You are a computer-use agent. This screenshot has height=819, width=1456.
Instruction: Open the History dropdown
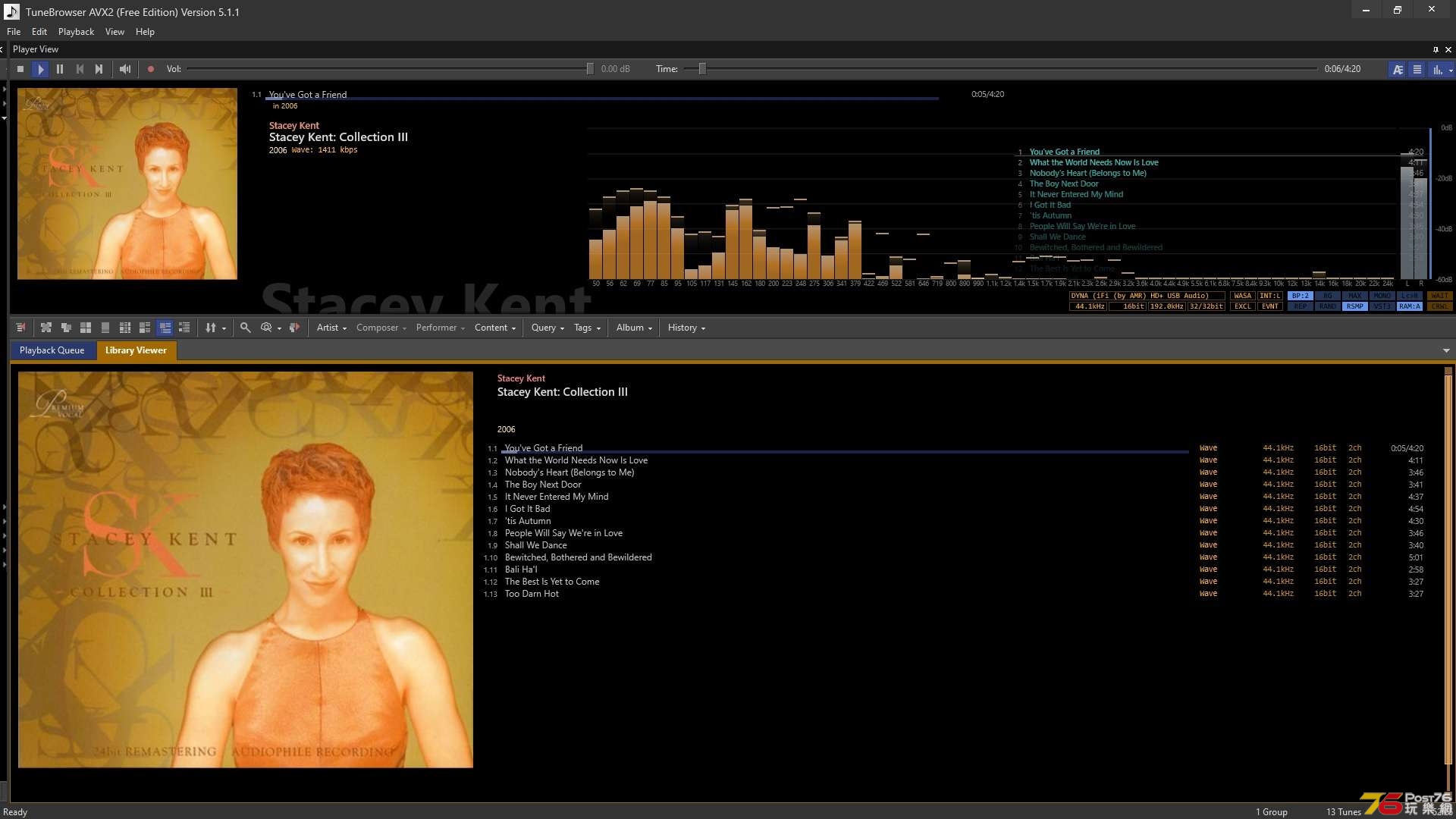point(686,328)
